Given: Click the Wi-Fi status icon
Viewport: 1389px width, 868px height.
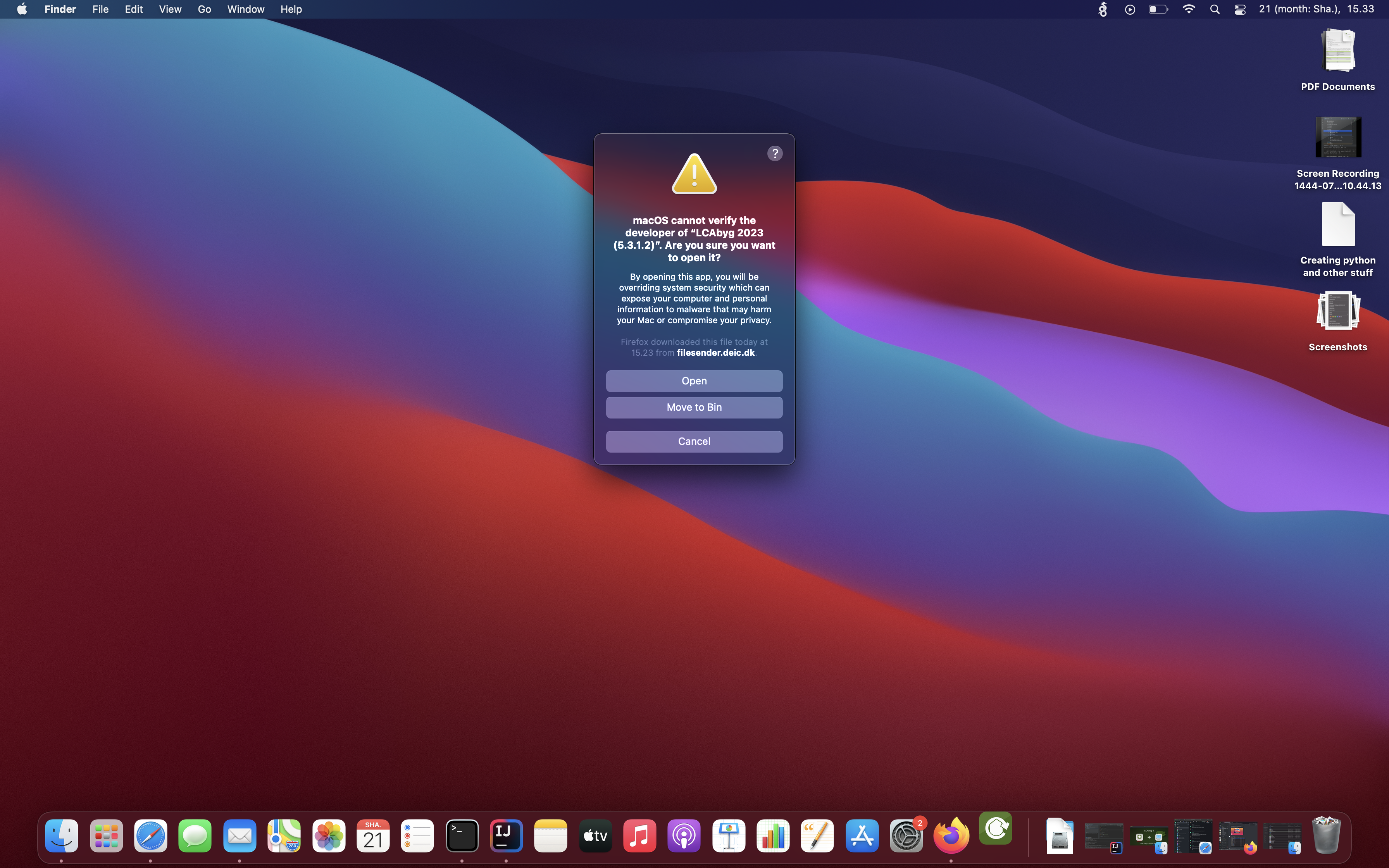Looking at the screenshot, I should [x=1189, y=9].
